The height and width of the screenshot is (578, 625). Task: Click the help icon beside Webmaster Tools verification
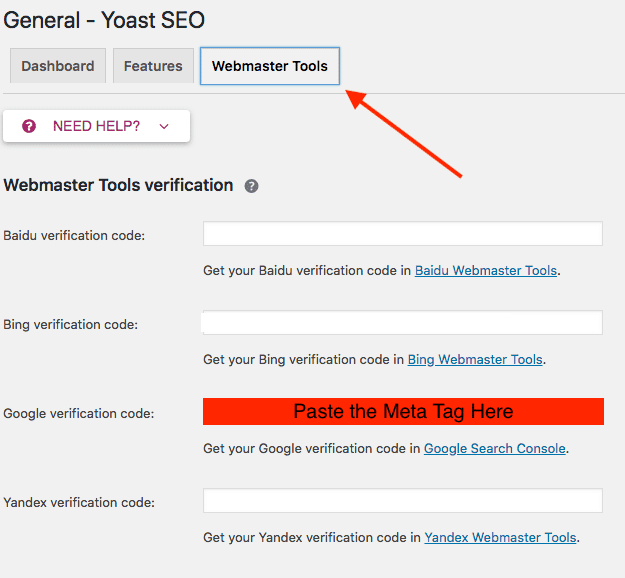click(x=251, y=186)
